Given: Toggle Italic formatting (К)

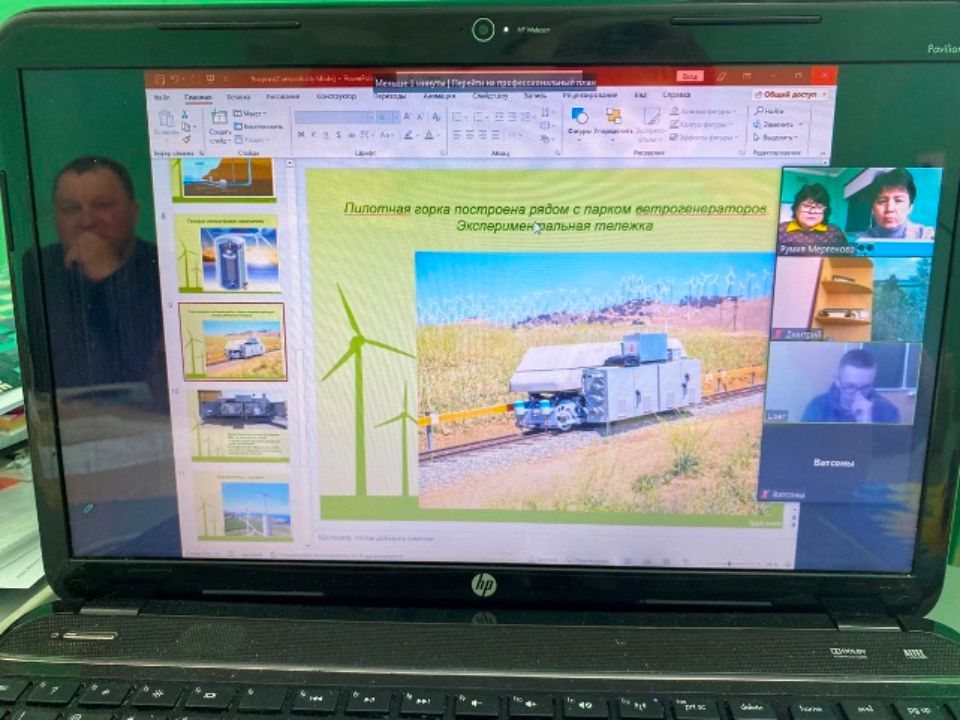Looking at the screenshot, I should coord(313,135).
